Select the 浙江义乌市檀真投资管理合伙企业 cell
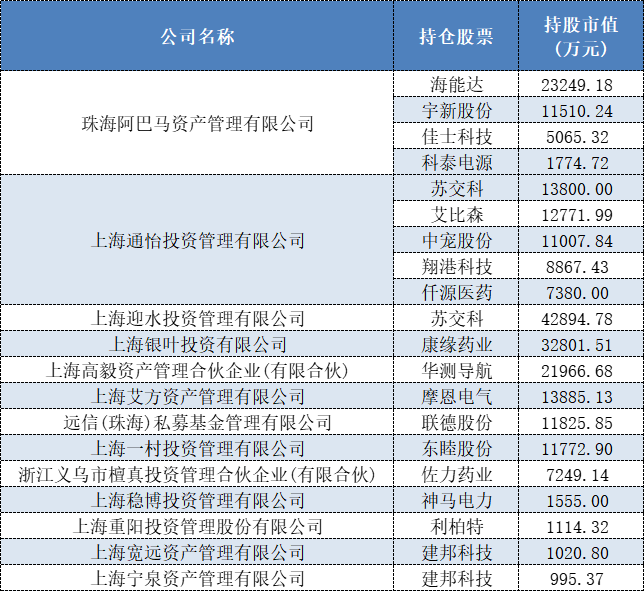644x591 pixels. (x=197, y=474)
